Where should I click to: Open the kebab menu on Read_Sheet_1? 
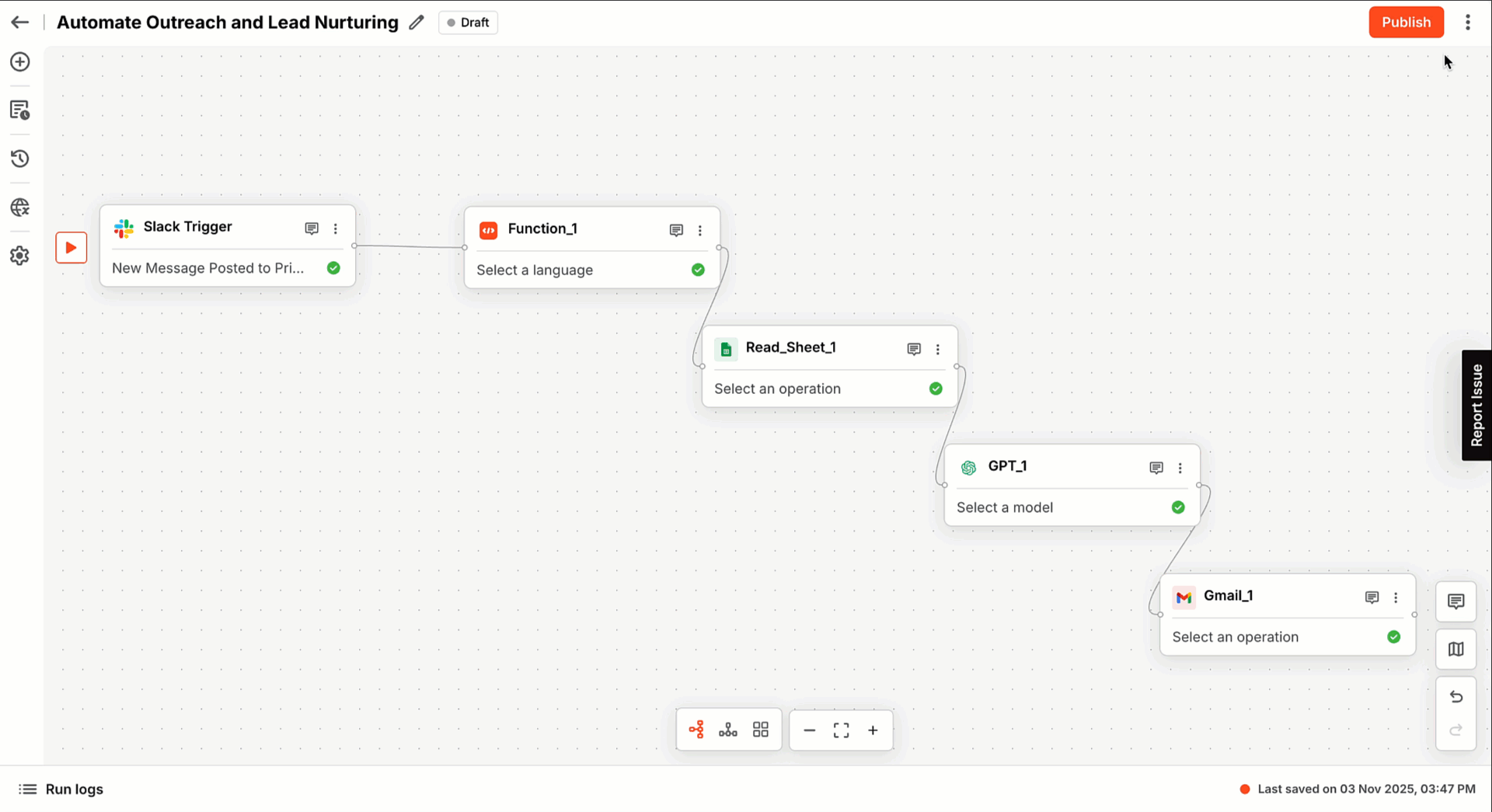click(x=938, y=349)
